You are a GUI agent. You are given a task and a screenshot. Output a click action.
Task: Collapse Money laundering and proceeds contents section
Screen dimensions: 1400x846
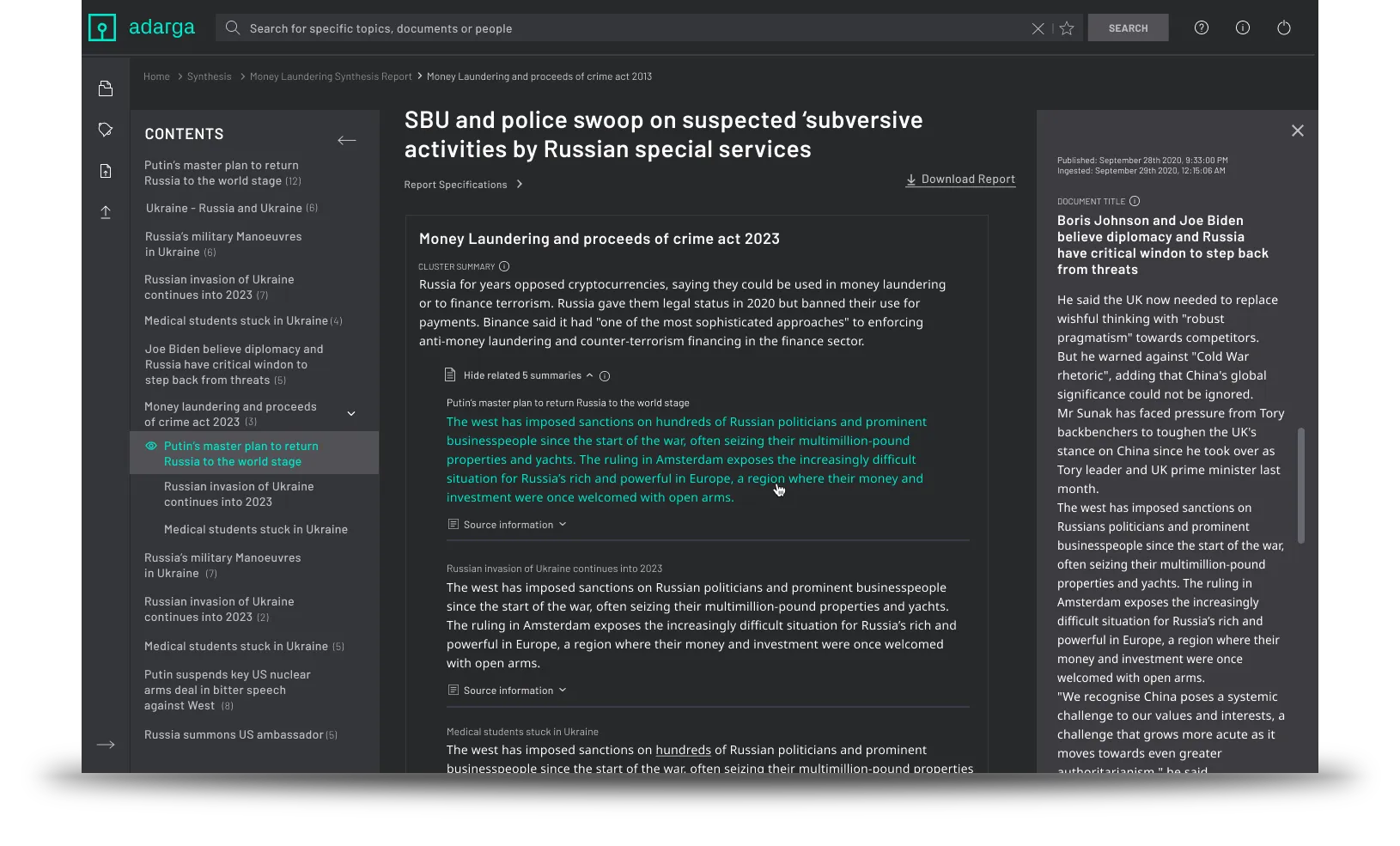pos(351,414)
